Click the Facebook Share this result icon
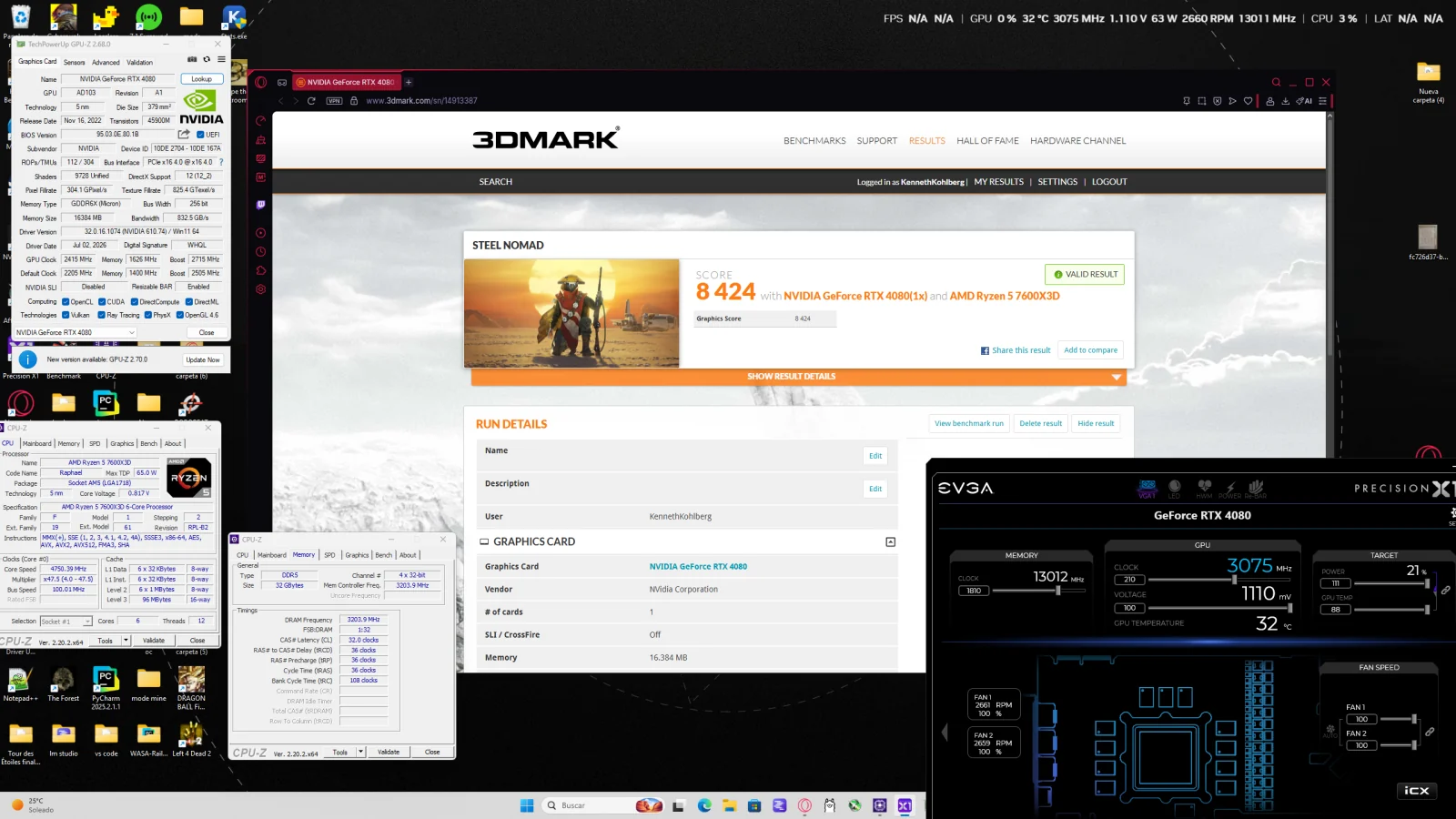1456x819 pixels. click(x=985, y=350)
